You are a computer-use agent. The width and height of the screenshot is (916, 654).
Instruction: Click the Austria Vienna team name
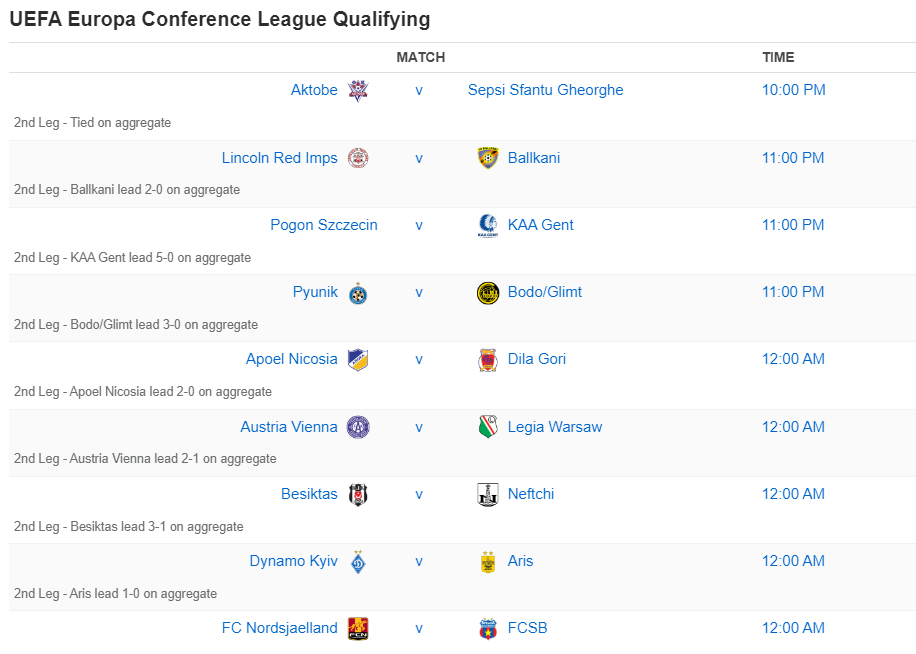point(288,426)
